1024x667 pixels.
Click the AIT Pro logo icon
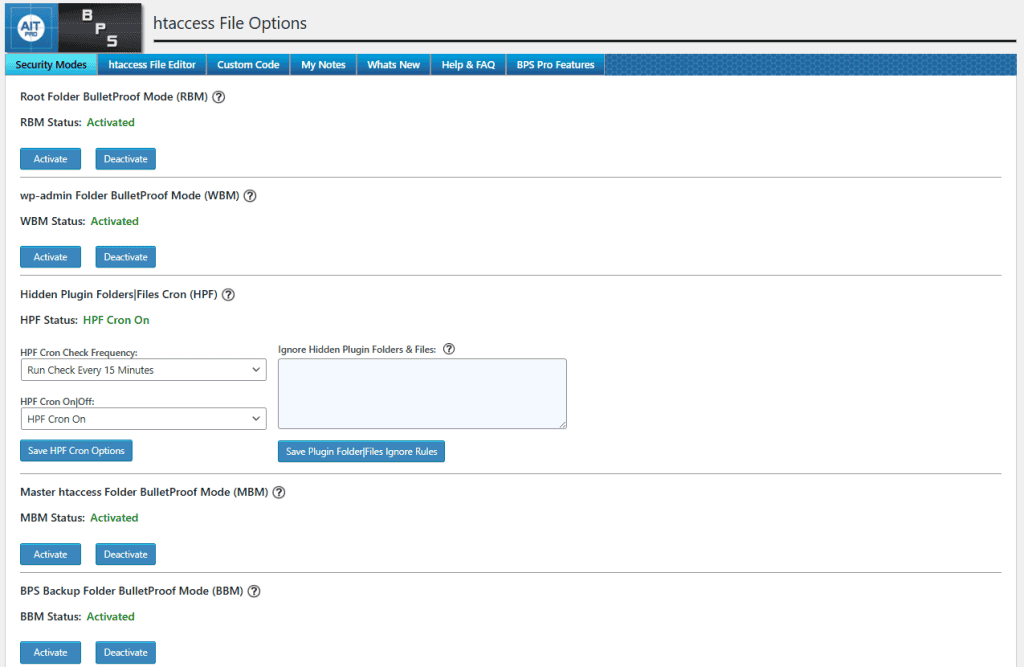click(x=31, y=27)
